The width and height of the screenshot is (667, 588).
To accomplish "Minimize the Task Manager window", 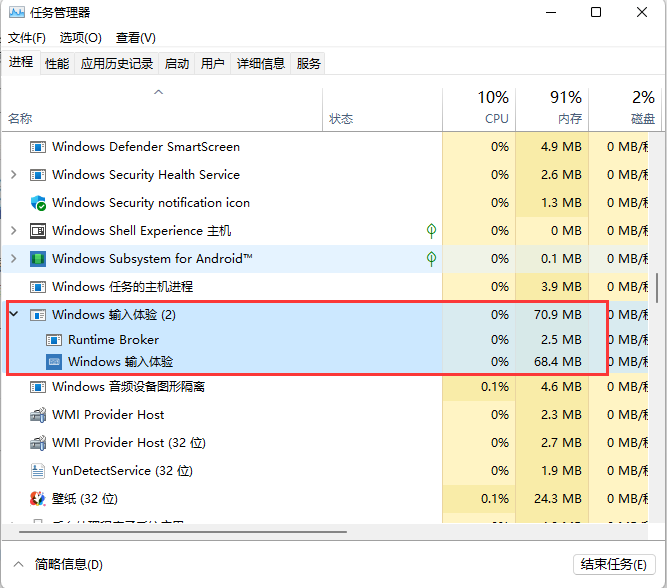I will pos(551,12).
